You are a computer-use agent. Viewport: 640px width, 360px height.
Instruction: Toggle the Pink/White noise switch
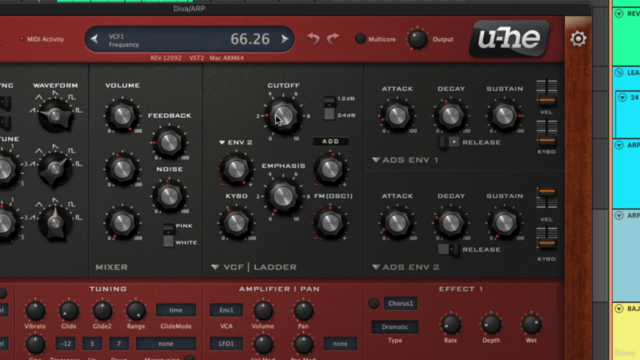[x=168, y=235]
